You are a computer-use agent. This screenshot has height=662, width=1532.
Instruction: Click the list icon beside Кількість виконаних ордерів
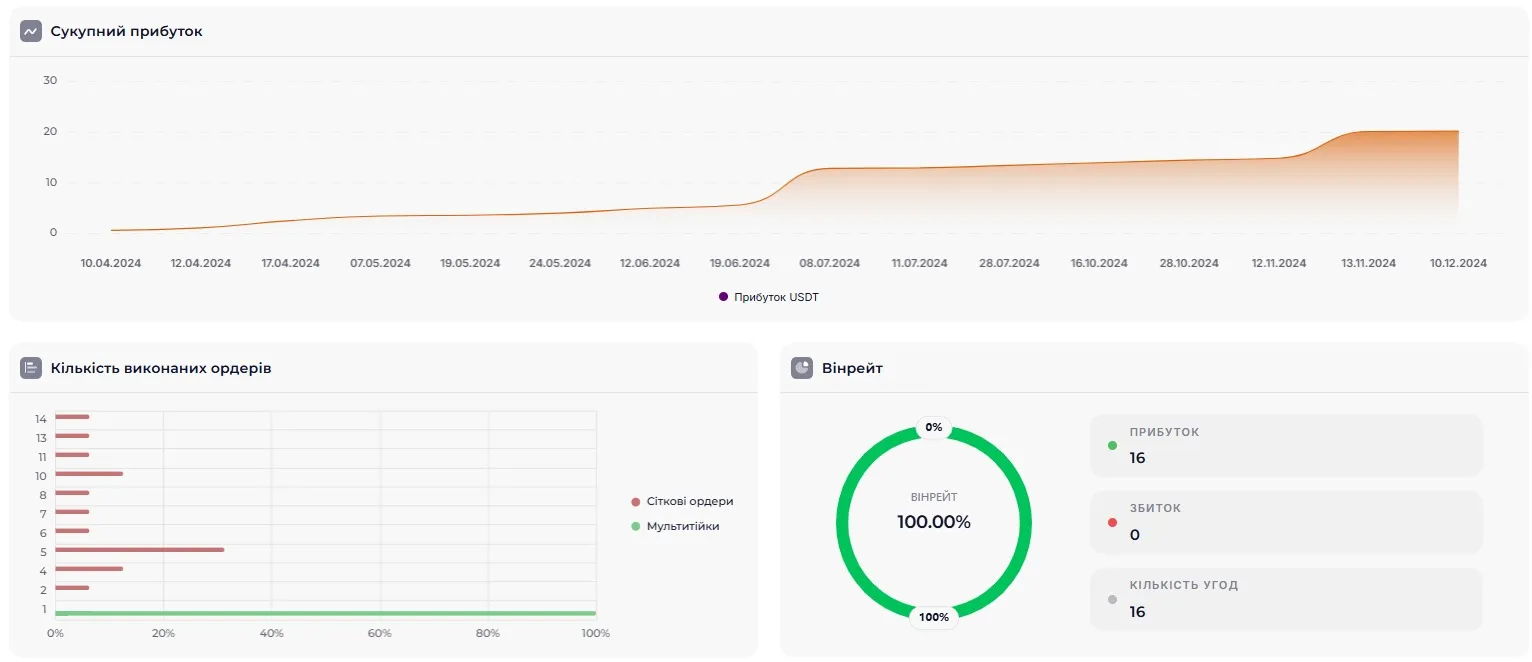tap(31, 368)
